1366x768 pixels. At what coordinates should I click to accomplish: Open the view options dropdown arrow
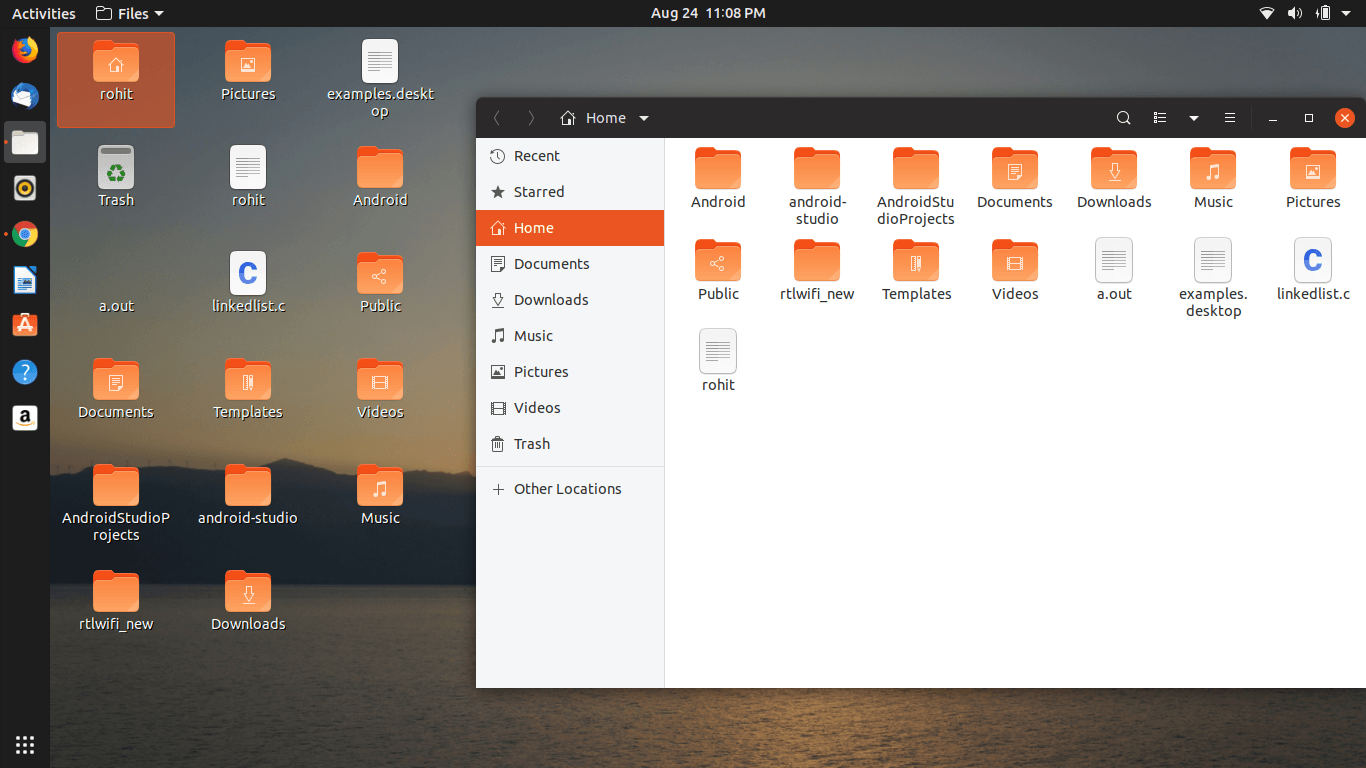pyautogui.click(x=1194, y=118)
